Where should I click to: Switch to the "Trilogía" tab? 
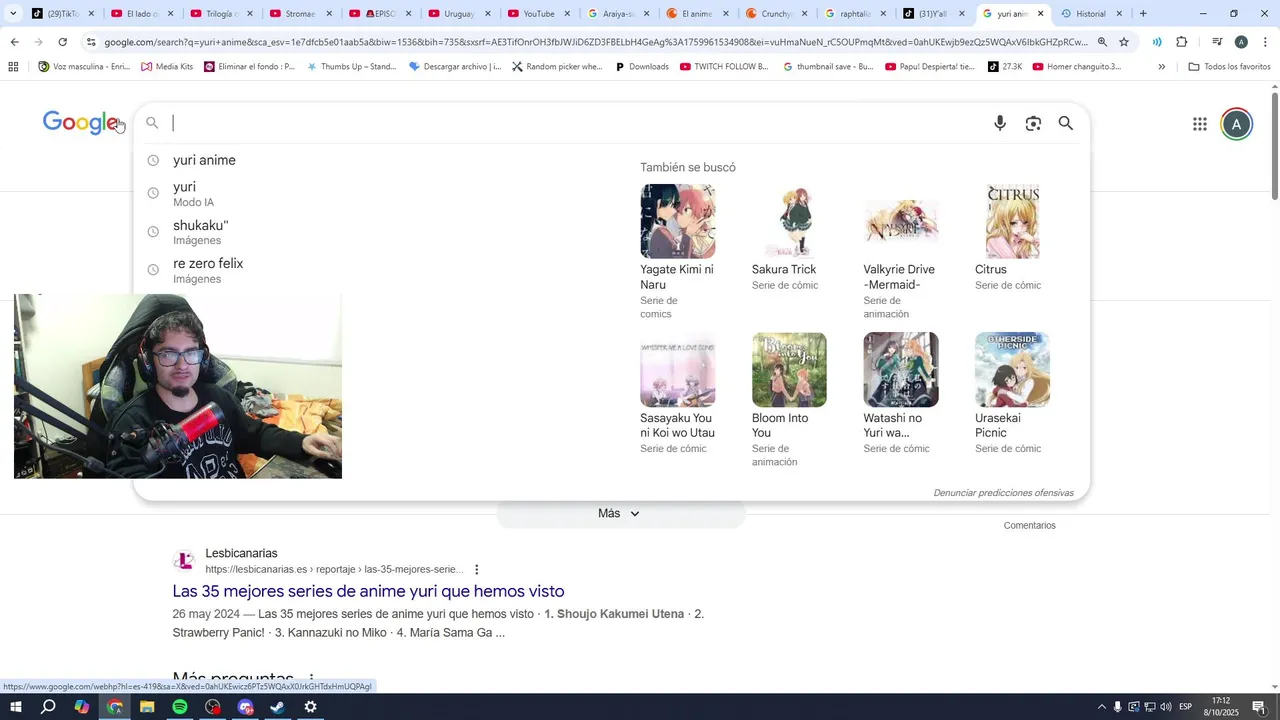221,14
